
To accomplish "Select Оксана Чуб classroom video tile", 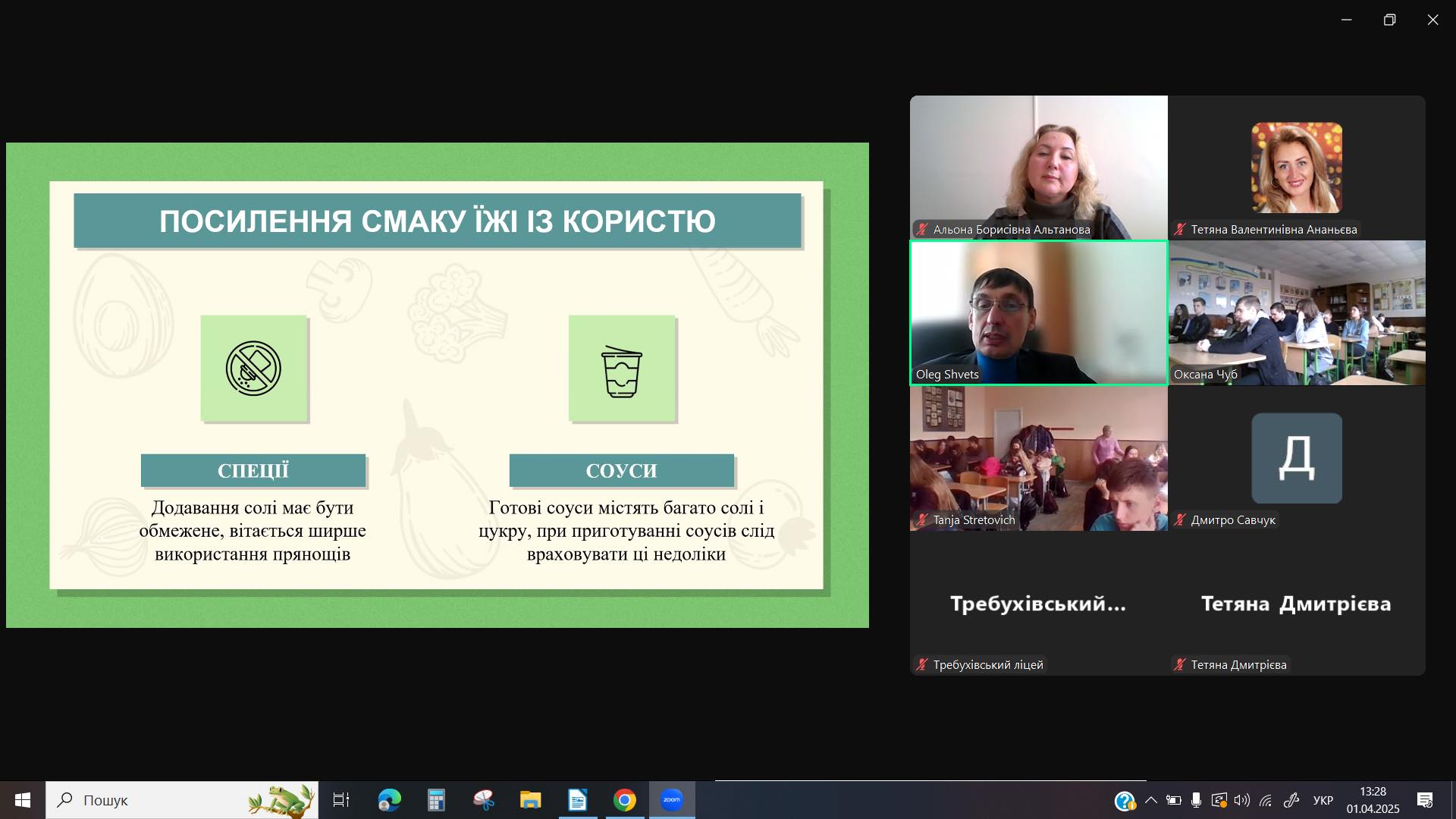I will [x=1297, y=312].
